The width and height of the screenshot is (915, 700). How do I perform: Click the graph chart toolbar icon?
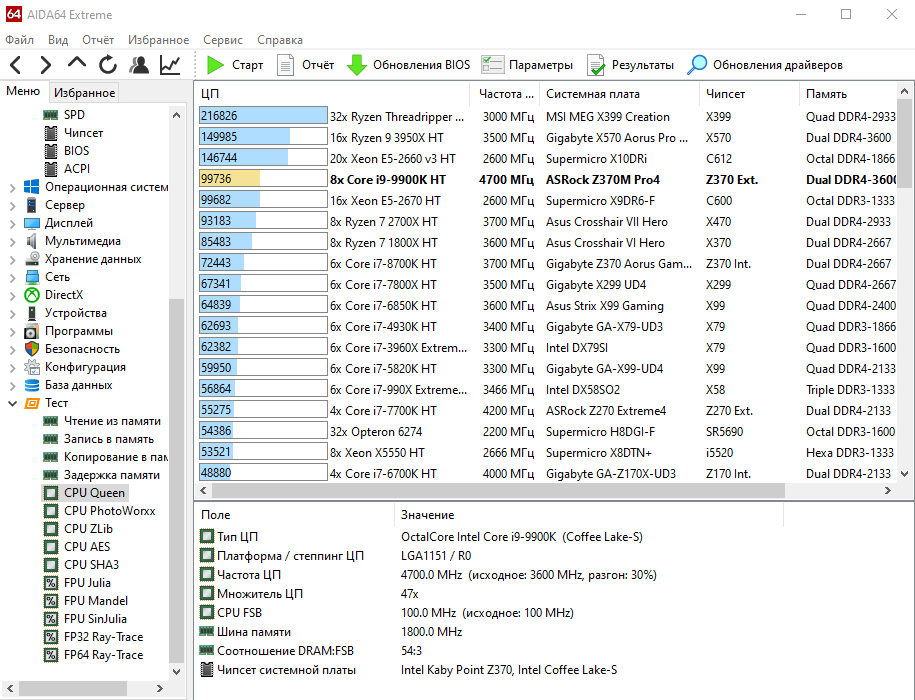pyautogui.click(x=170, y=65)
